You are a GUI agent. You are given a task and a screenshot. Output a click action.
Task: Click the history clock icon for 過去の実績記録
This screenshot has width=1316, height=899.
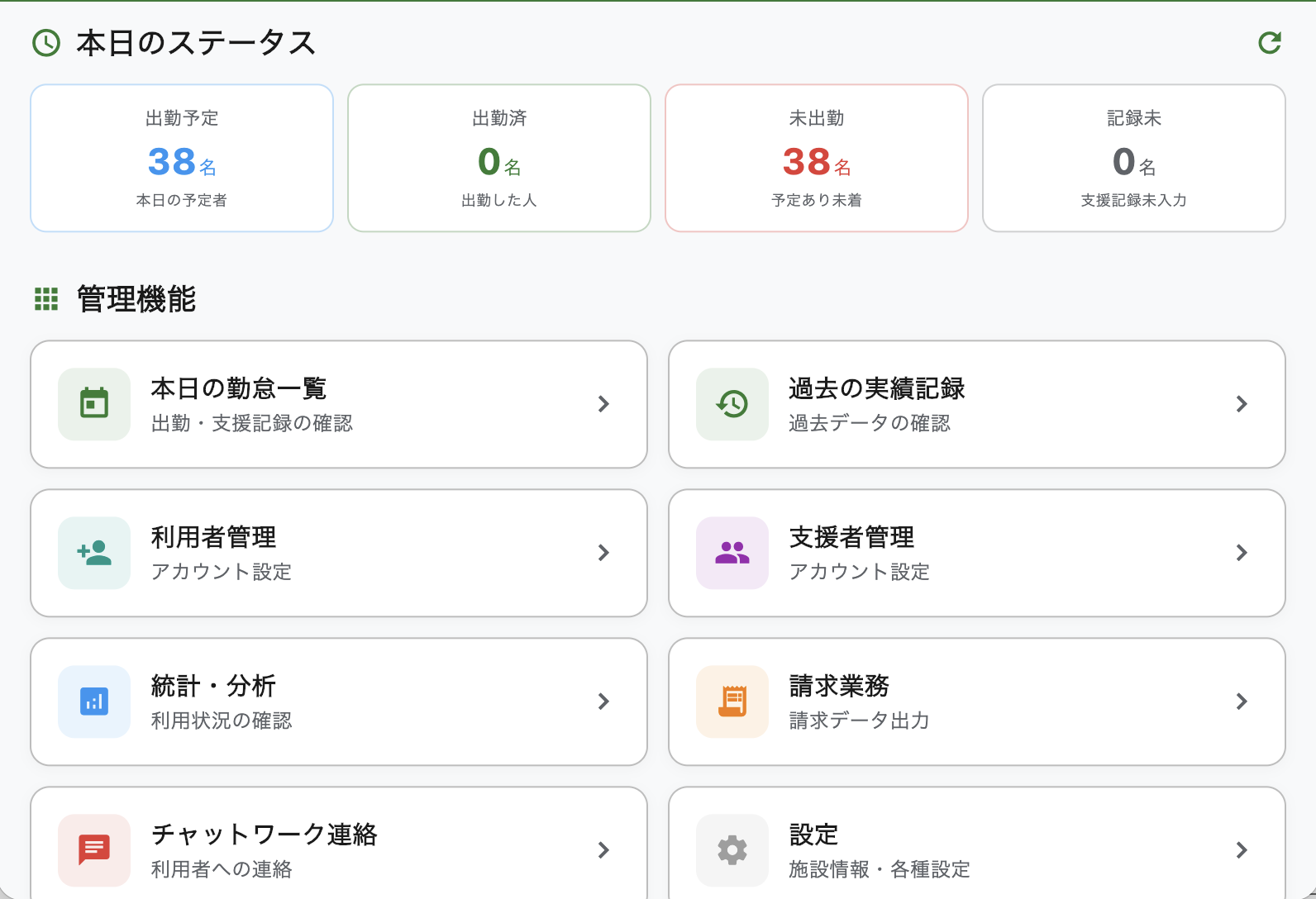731,404
